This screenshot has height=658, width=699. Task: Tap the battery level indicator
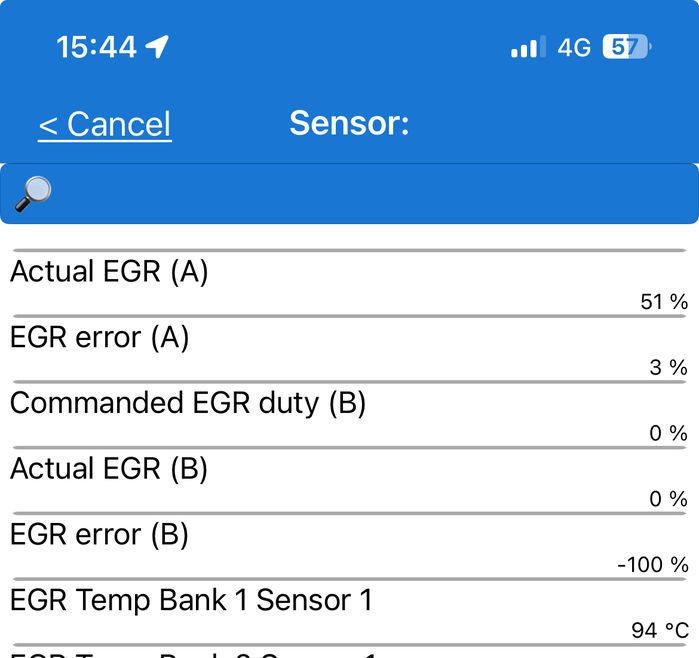[x=627, y=46]
